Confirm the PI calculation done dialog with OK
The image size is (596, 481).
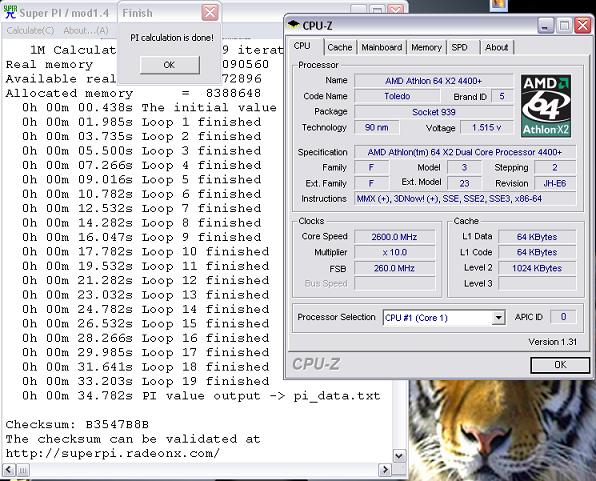point(170,65)
